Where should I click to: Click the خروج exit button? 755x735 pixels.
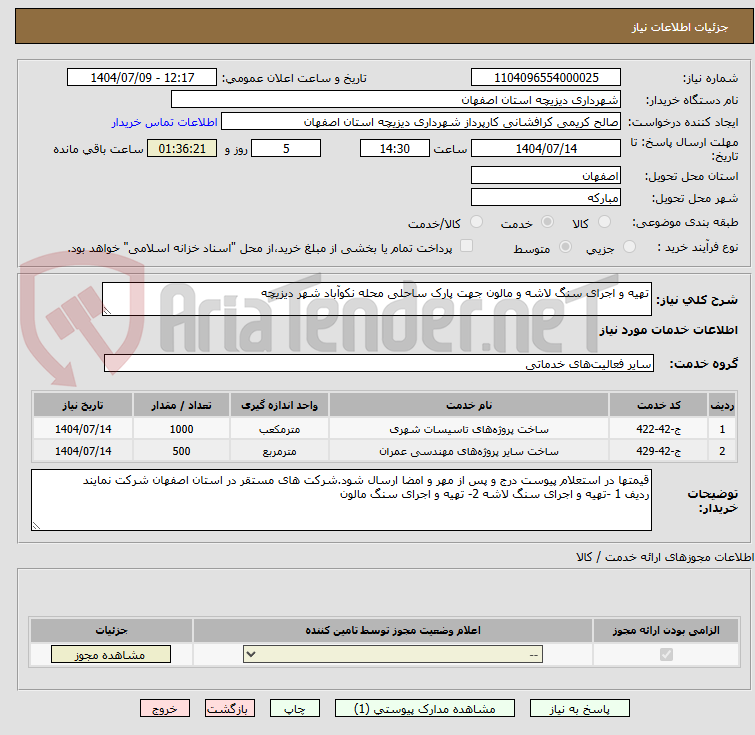point(165,709)
